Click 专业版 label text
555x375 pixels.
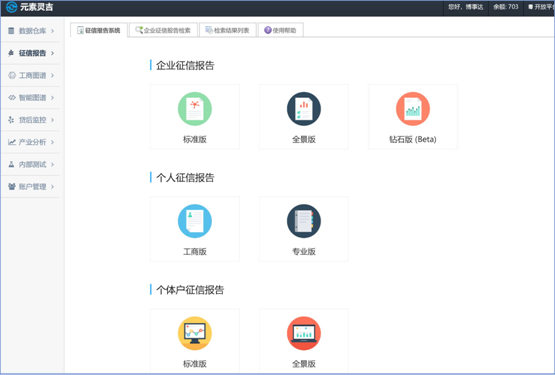[304, 251]
